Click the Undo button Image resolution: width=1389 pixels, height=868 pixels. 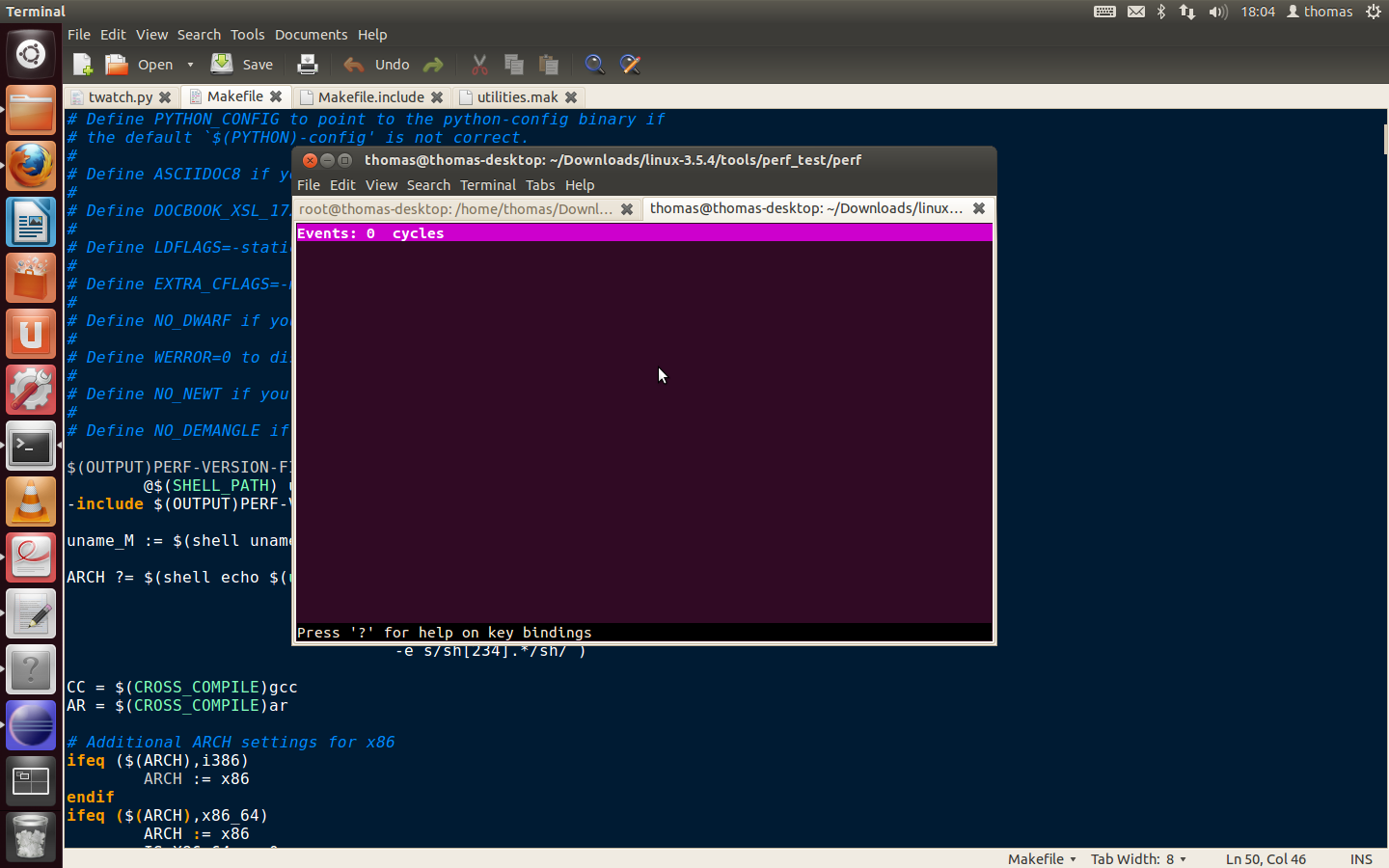[377, 65]
